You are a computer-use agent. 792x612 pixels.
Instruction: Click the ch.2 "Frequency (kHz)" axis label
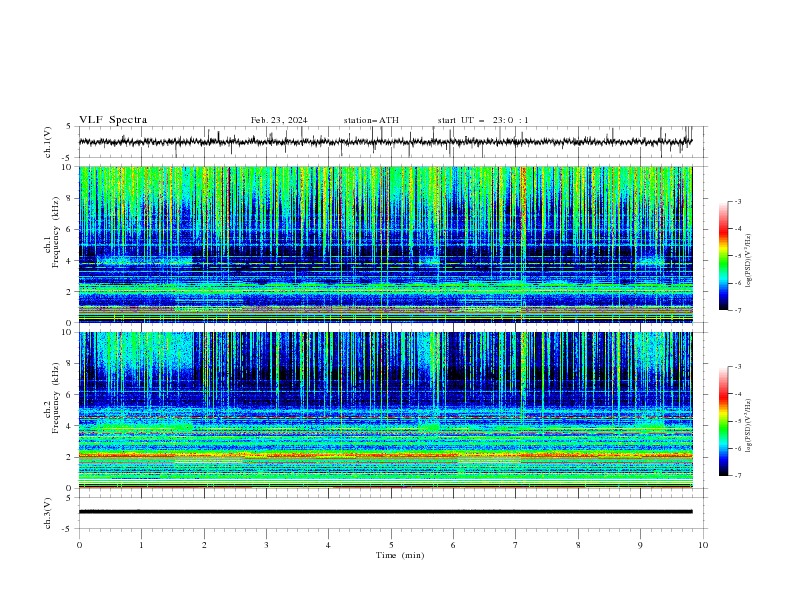coord(56,397)
